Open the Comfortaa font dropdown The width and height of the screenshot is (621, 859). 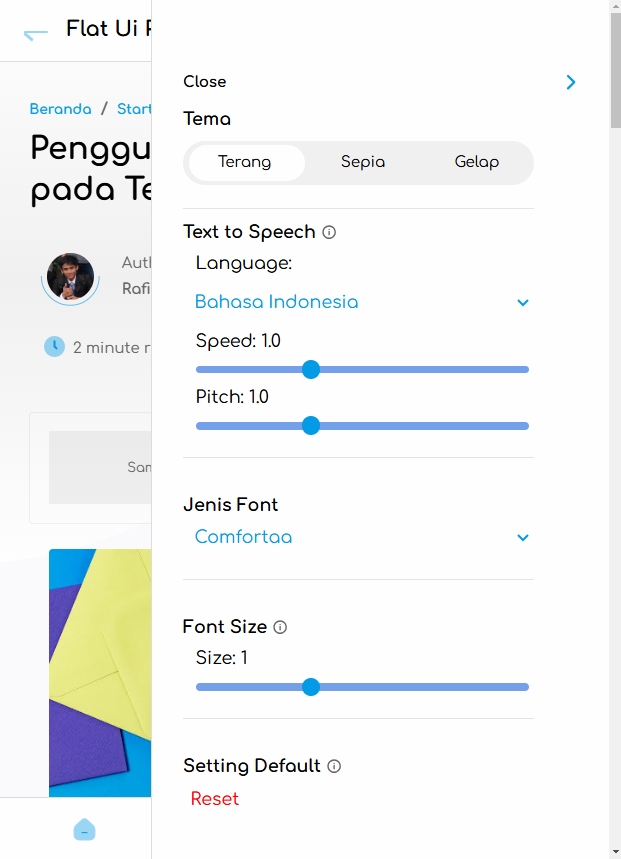click(243, 537)
